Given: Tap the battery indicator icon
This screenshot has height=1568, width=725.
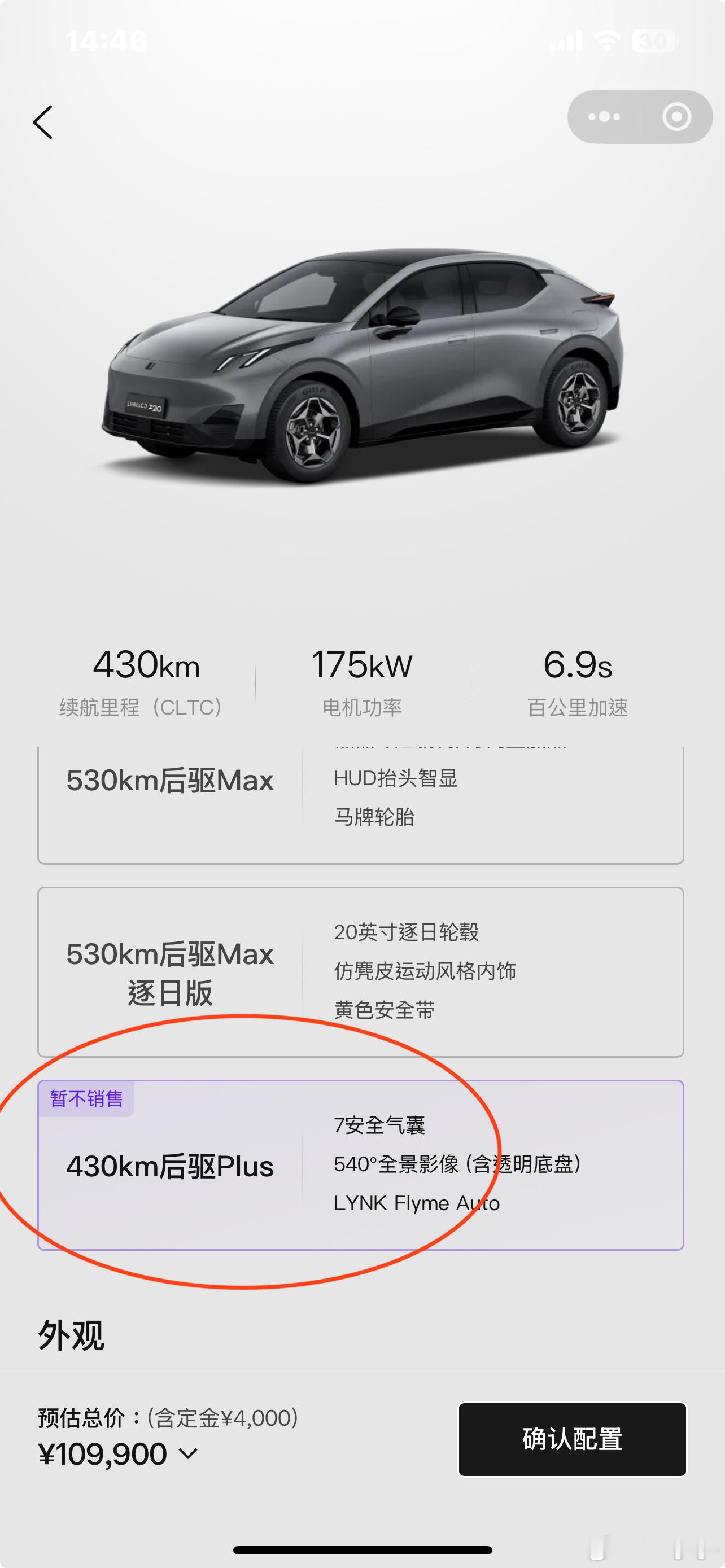Looking at the screenshot, I should (654, 41).
